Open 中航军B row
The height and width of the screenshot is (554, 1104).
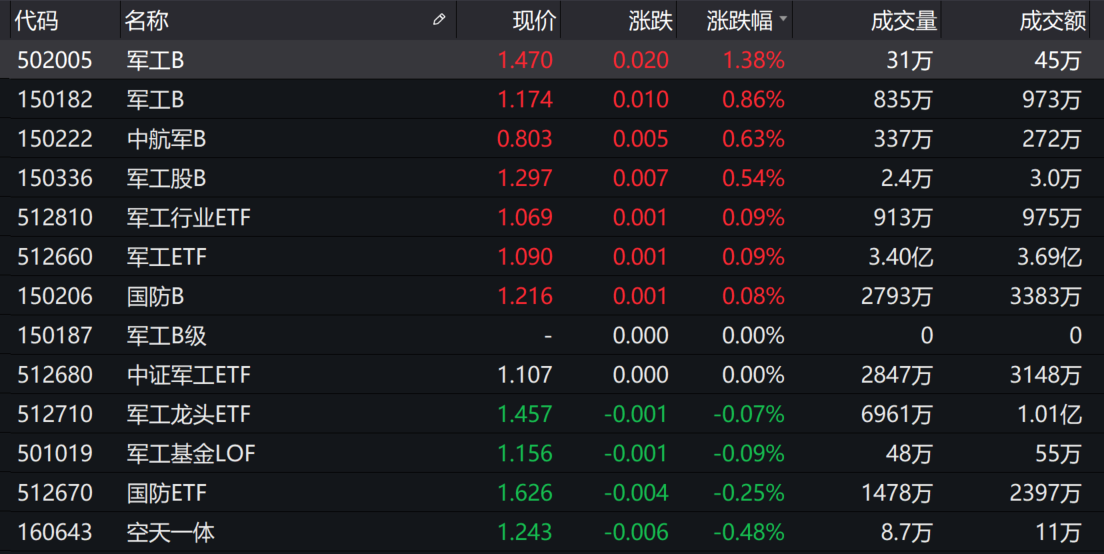166,139
